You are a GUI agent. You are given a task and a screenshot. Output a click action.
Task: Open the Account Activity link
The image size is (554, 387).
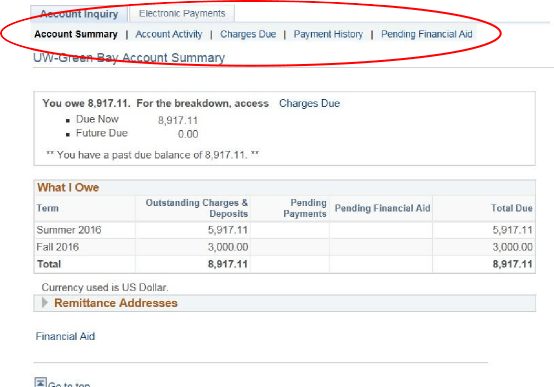tap(169, 34)
